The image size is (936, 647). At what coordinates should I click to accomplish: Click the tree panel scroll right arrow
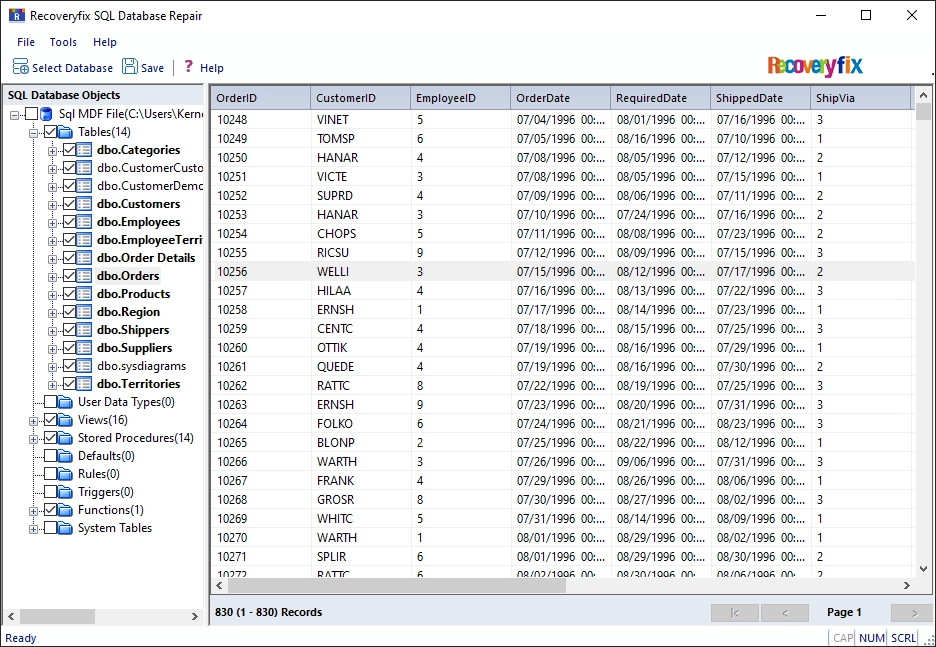pyautogui.click(x=195, y=616)
